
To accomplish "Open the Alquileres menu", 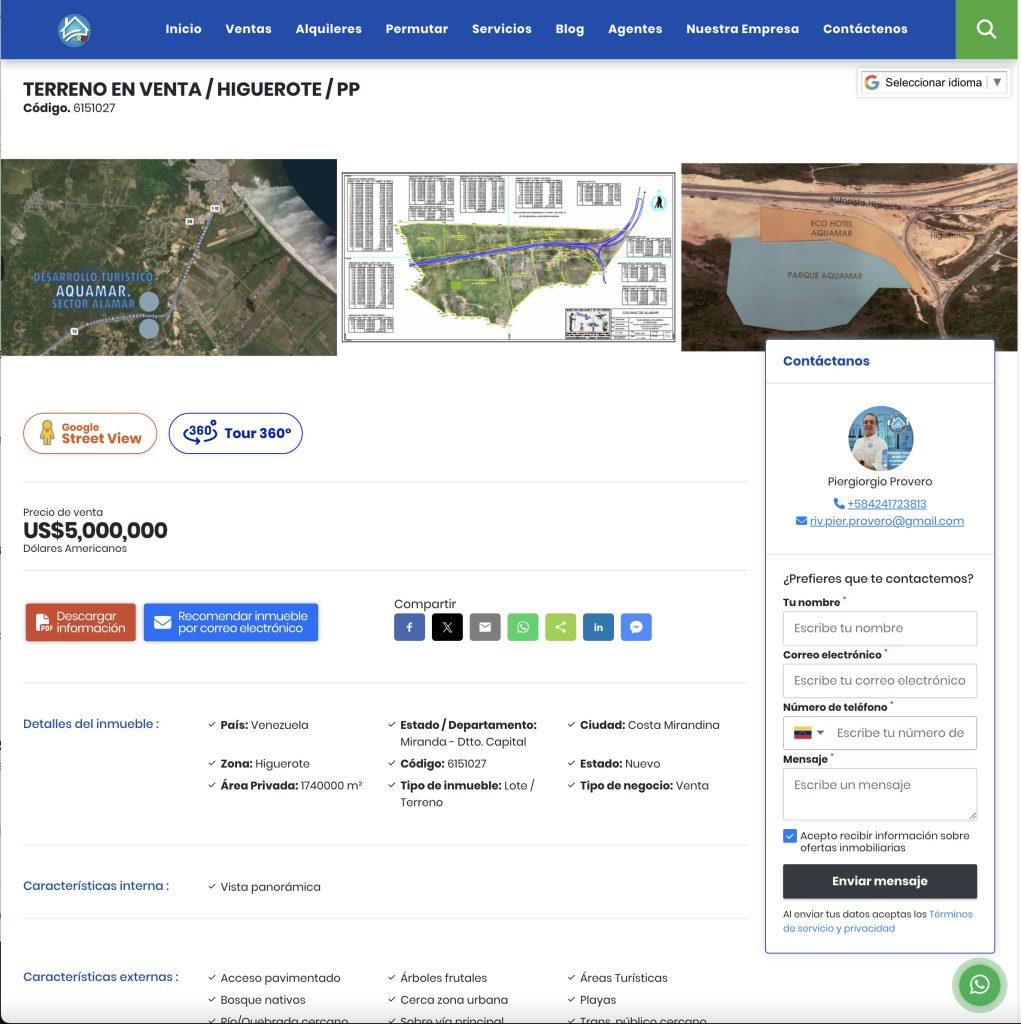I will point(329,29).
